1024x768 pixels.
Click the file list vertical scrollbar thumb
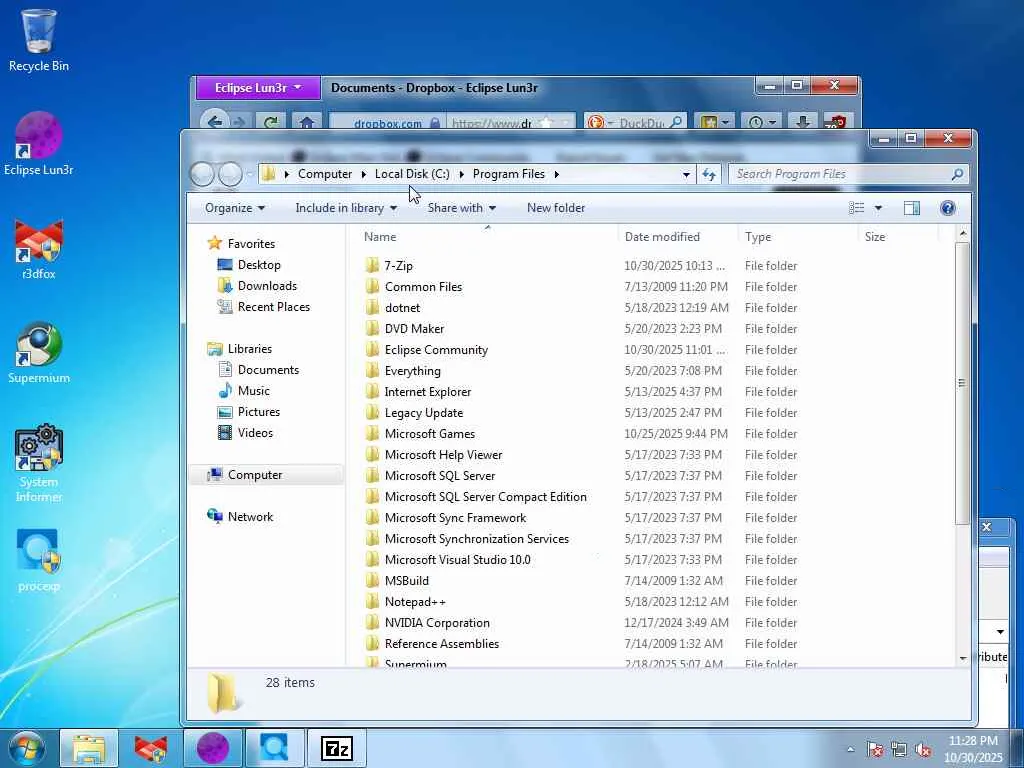tap(961, 383)
